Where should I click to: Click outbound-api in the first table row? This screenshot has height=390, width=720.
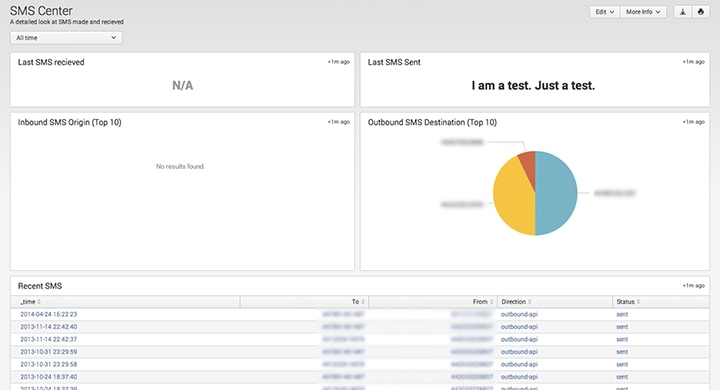point(519,314)
